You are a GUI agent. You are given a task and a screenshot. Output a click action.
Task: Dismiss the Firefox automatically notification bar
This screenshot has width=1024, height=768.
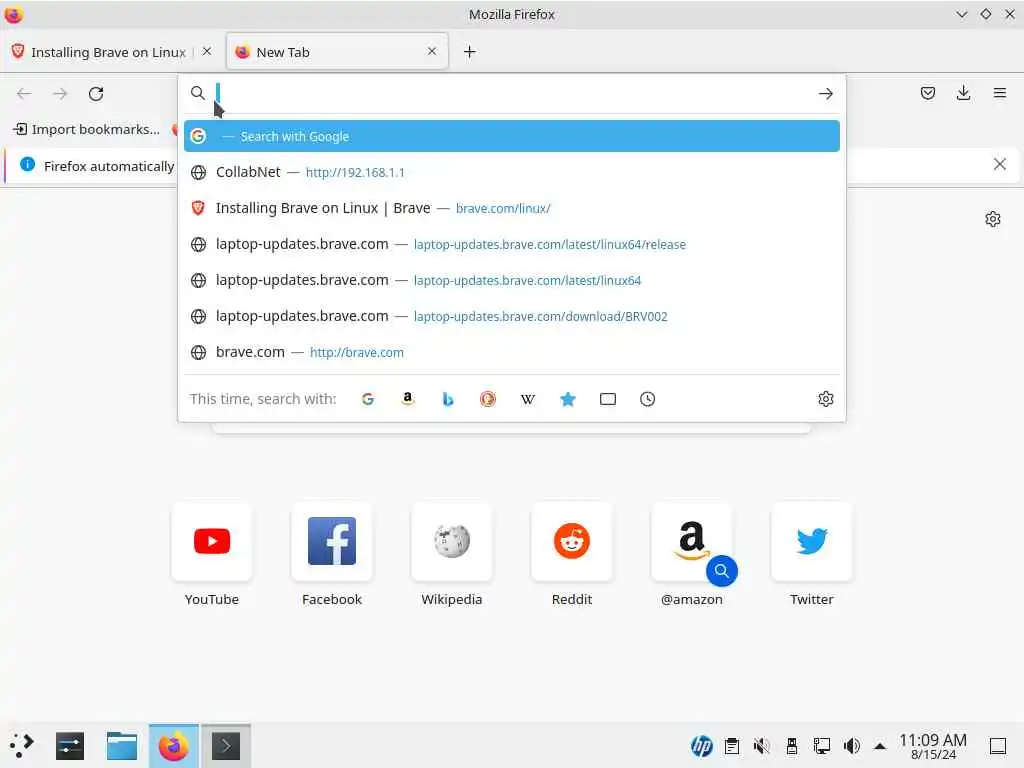click(x=999, y=165)
